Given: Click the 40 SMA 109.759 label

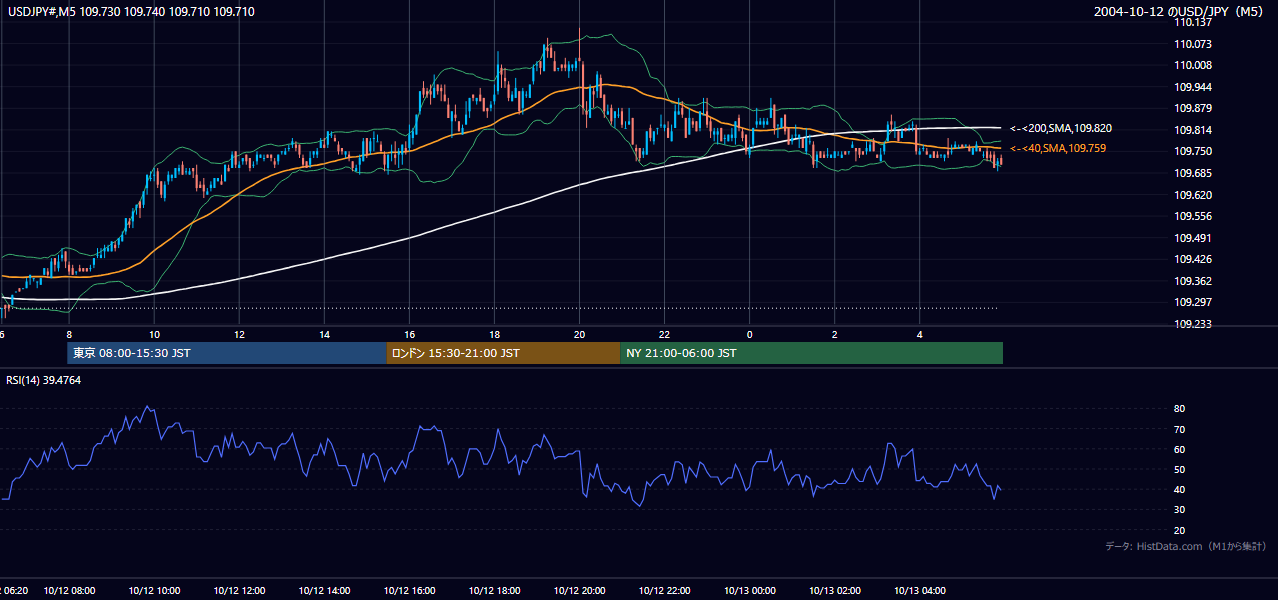Looking at the screenshot, I should pos(1058,148).
